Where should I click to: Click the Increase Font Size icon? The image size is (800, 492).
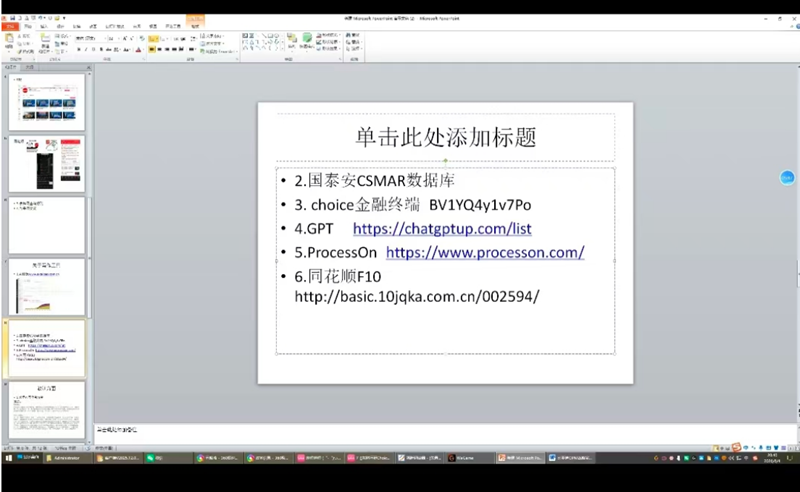pyautogui.click(x=125, y=38)
